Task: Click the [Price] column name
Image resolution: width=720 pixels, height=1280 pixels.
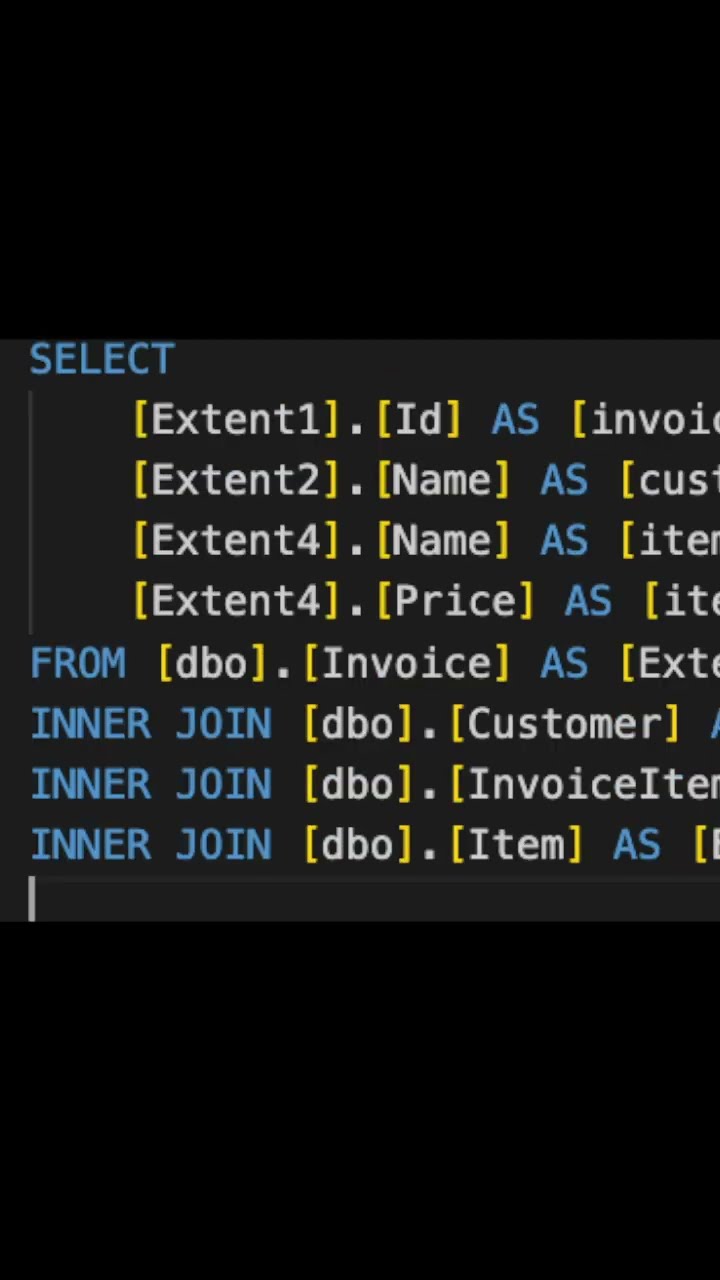Action: point(455,601)
